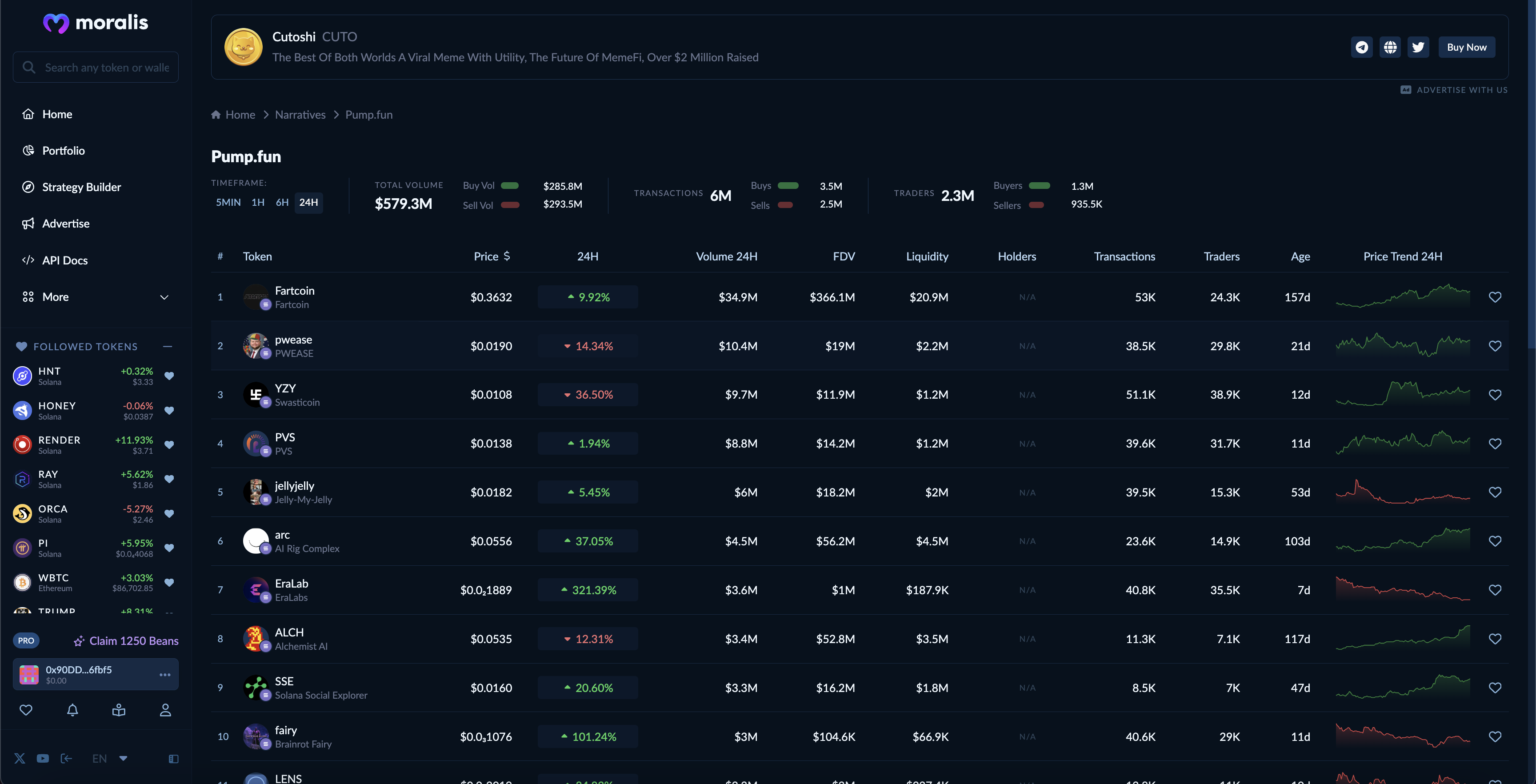Screen dimensions: 1536x784
Task: Open the user profile icon
Action: (x=165, y=709)
